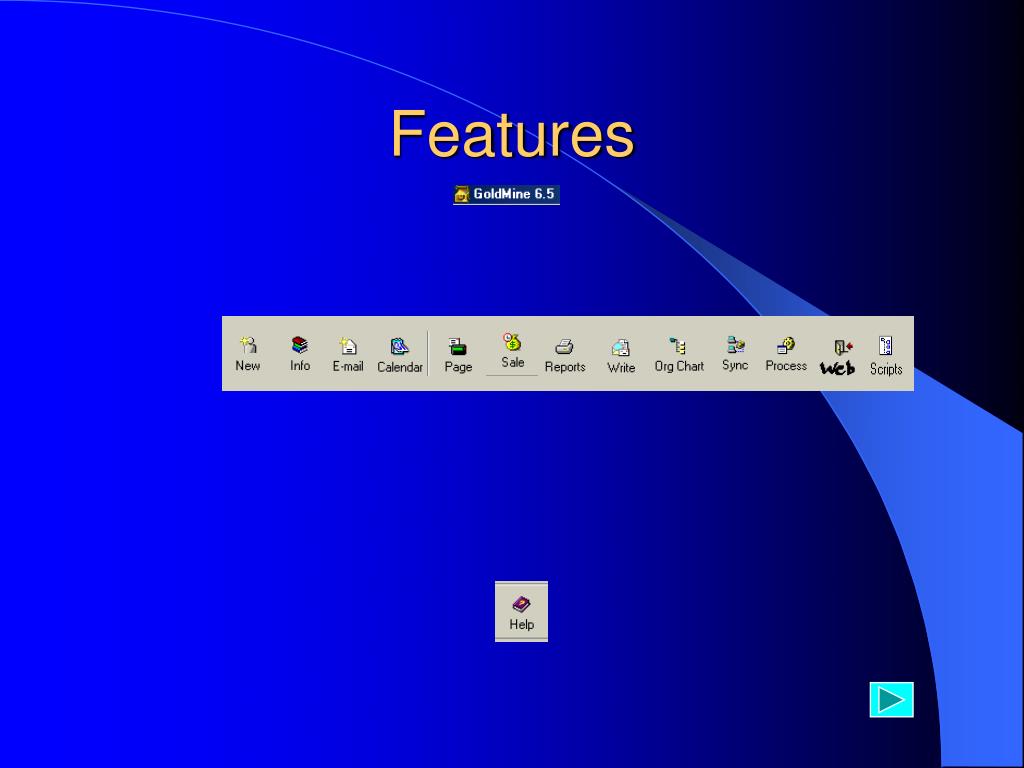1024x768 pixels.
Task: Open the Info books icon
Action: click(300, 345)
